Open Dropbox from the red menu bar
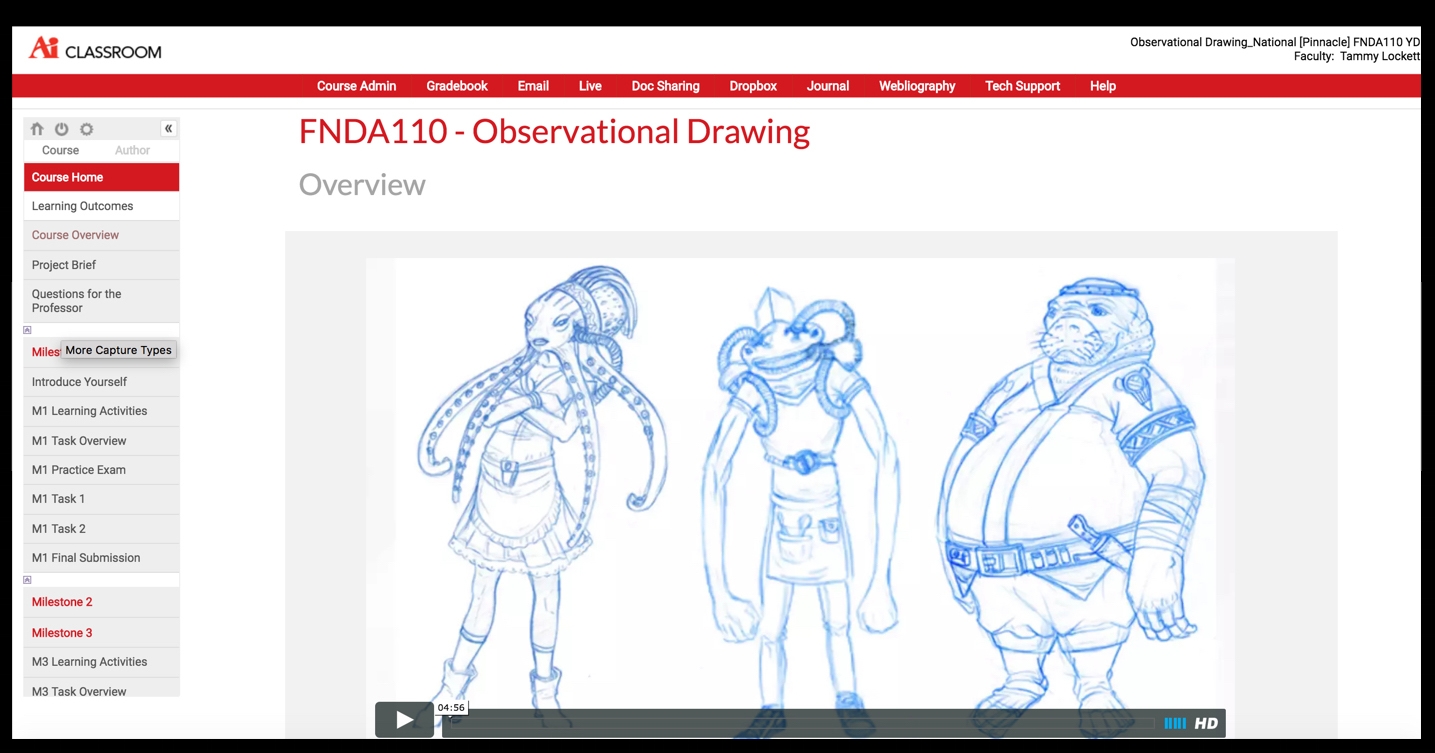The height and width of the screenshot is (753, 1435). click(x=753, y=86)
